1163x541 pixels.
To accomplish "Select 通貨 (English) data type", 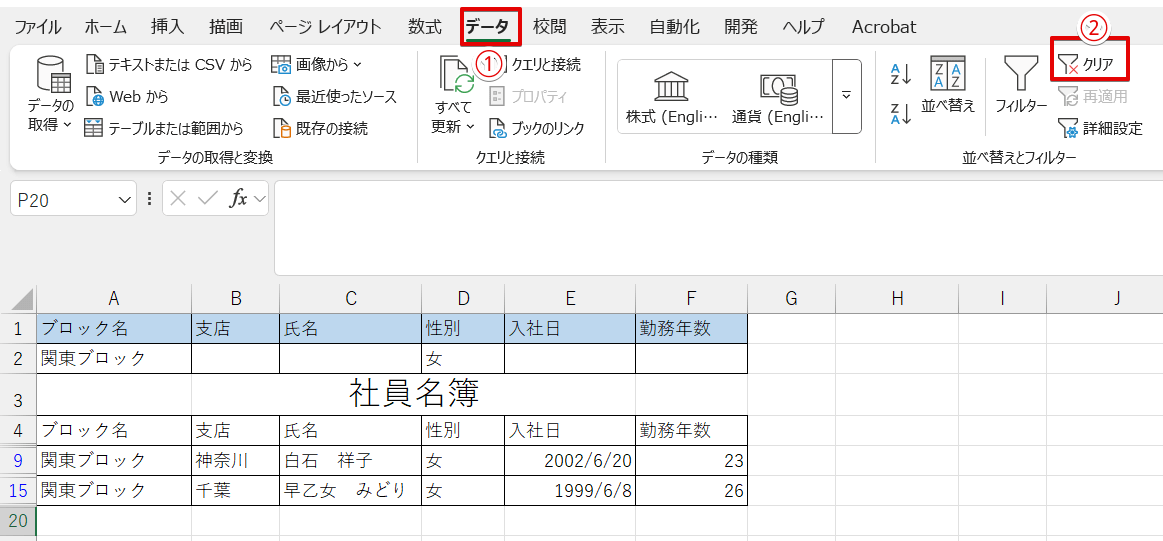I will point(778,97).
